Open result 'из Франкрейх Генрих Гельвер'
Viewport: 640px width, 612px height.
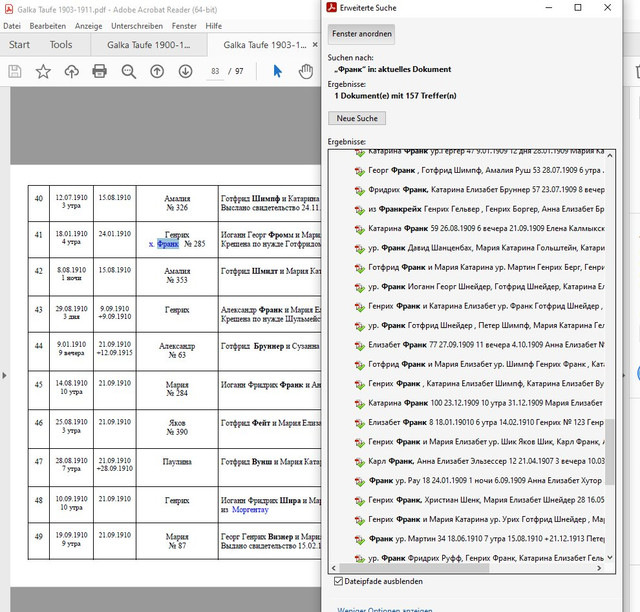coord(486,209)
